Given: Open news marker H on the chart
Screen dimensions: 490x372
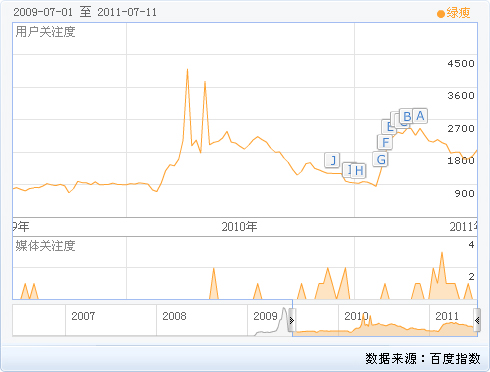Looking at the screenshot, I should pos(359,171).
